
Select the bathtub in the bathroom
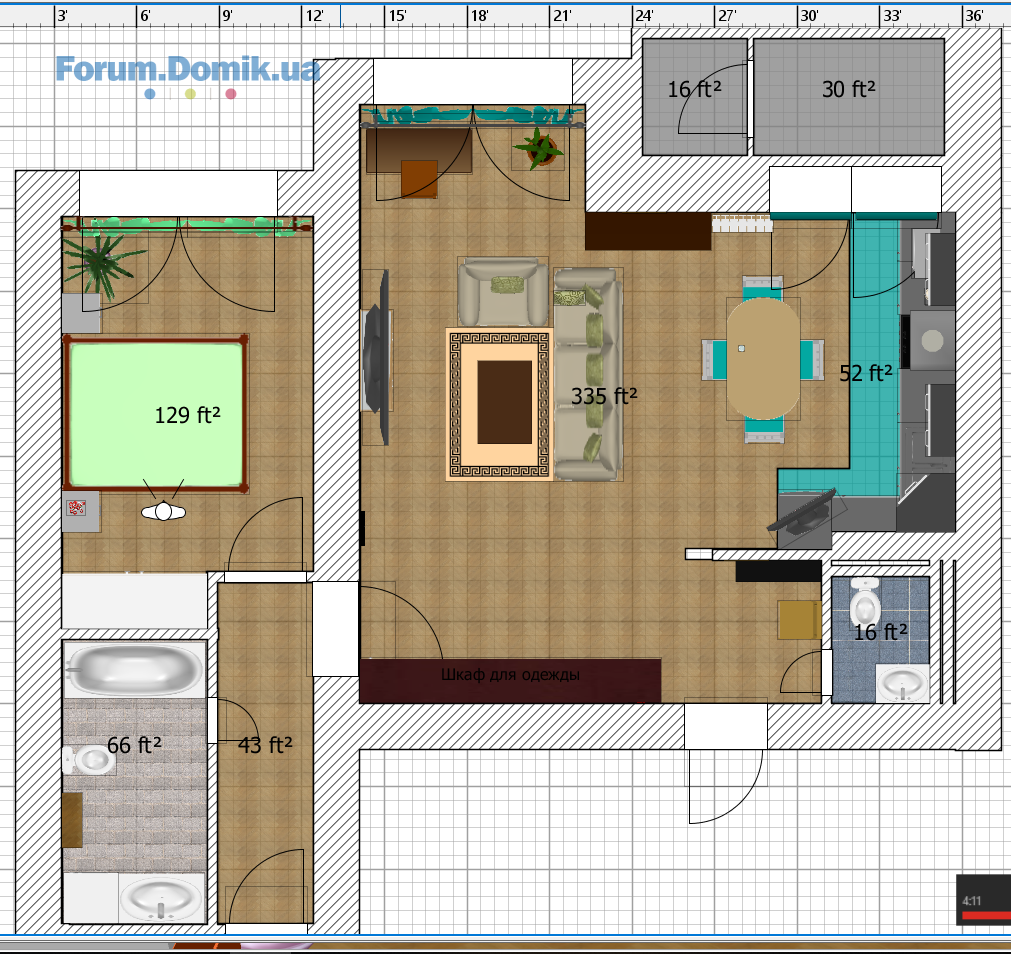pyautogui.click(x=134, y=669)
